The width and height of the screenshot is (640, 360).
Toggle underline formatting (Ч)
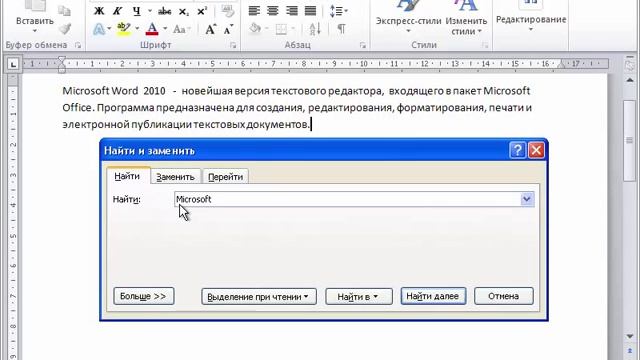(137, 11)
